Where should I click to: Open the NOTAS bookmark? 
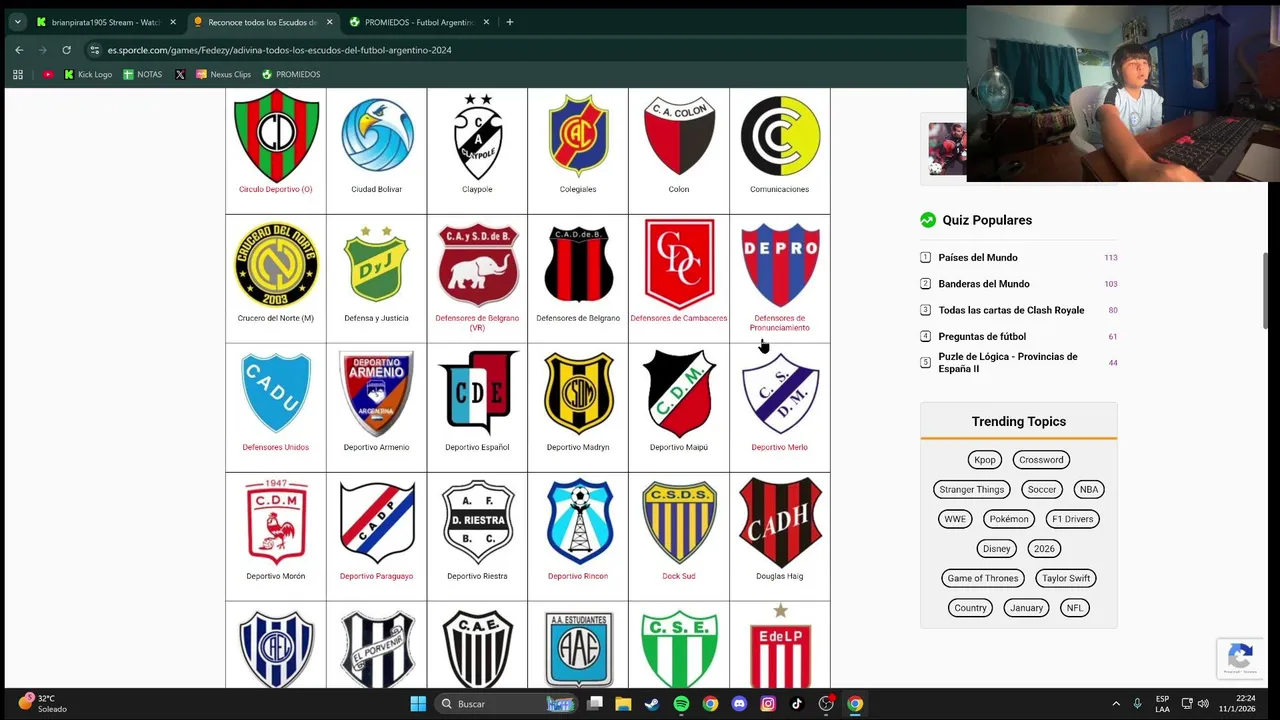pyautogui.click(x=143, y=74)
